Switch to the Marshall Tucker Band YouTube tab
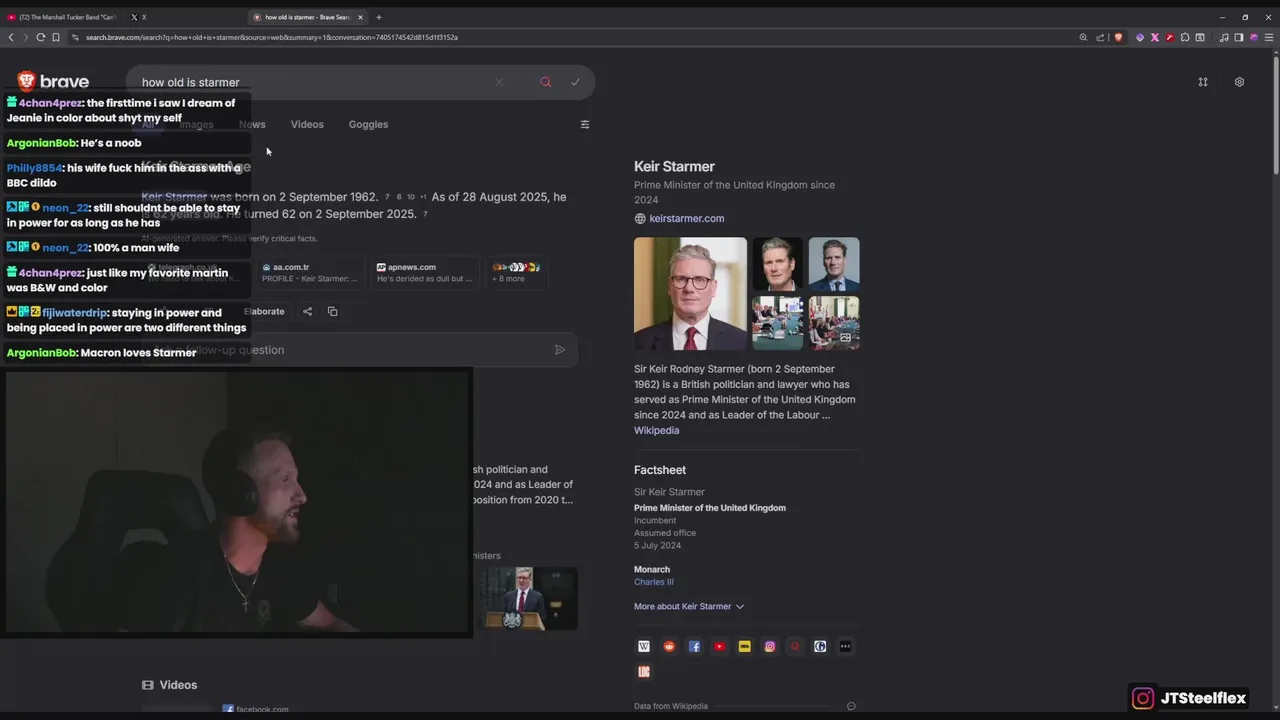The width and height of the screenshot is (1280, 720). coord(63,17)
